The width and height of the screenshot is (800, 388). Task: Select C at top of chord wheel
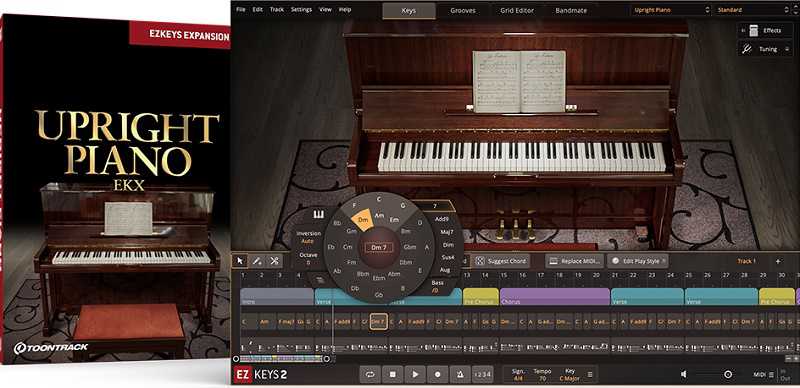tap(379, 199)
